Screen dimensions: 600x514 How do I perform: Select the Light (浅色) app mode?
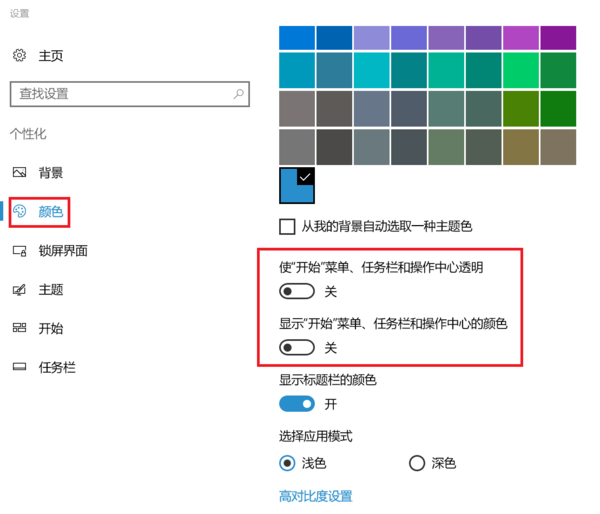pos(288,463)
